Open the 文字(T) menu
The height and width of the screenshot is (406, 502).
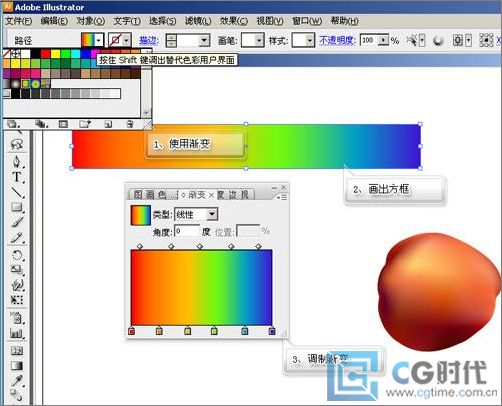pos(127,21)
